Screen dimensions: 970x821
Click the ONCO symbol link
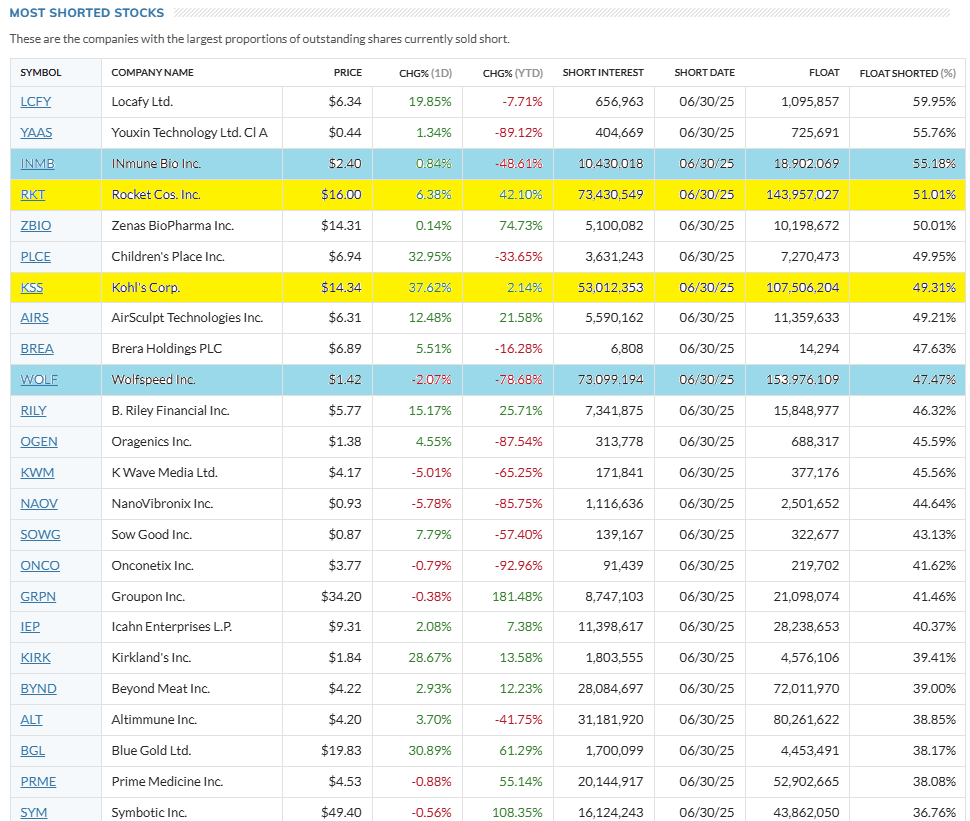click(40, 565)
